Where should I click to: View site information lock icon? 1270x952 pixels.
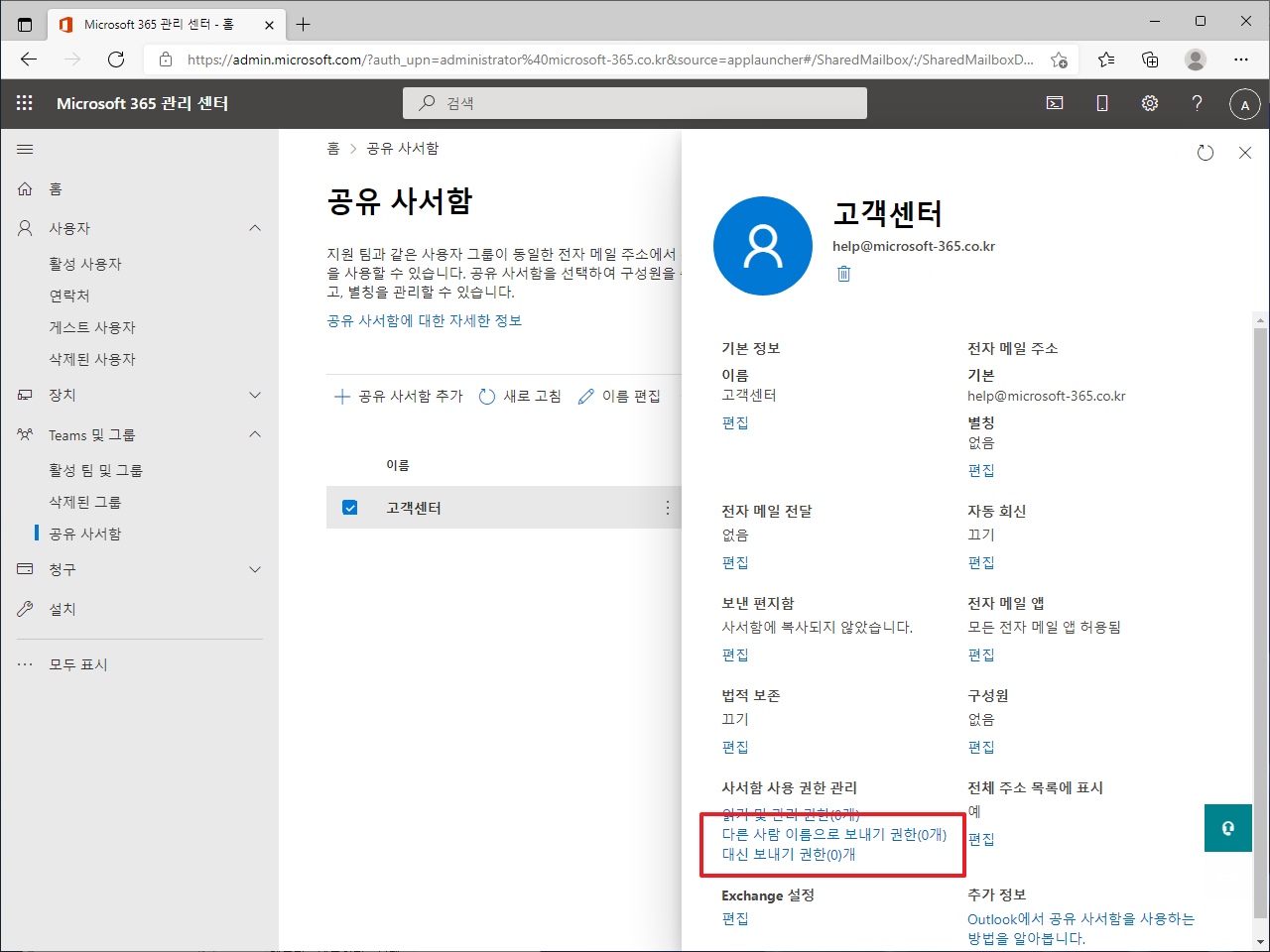[x=166, y=59]
